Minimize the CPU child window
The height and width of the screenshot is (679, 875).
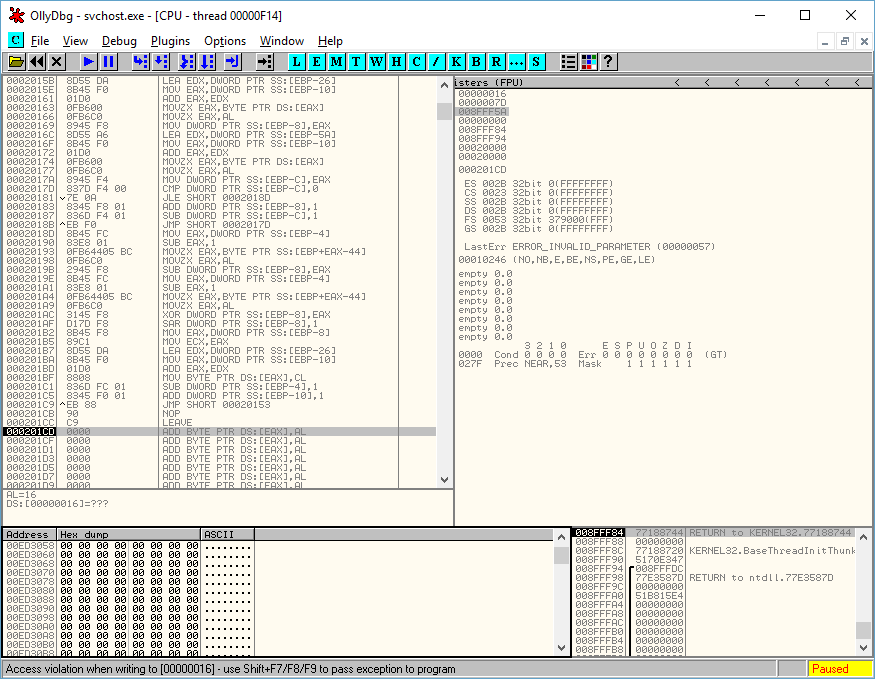tap(825, 41)
